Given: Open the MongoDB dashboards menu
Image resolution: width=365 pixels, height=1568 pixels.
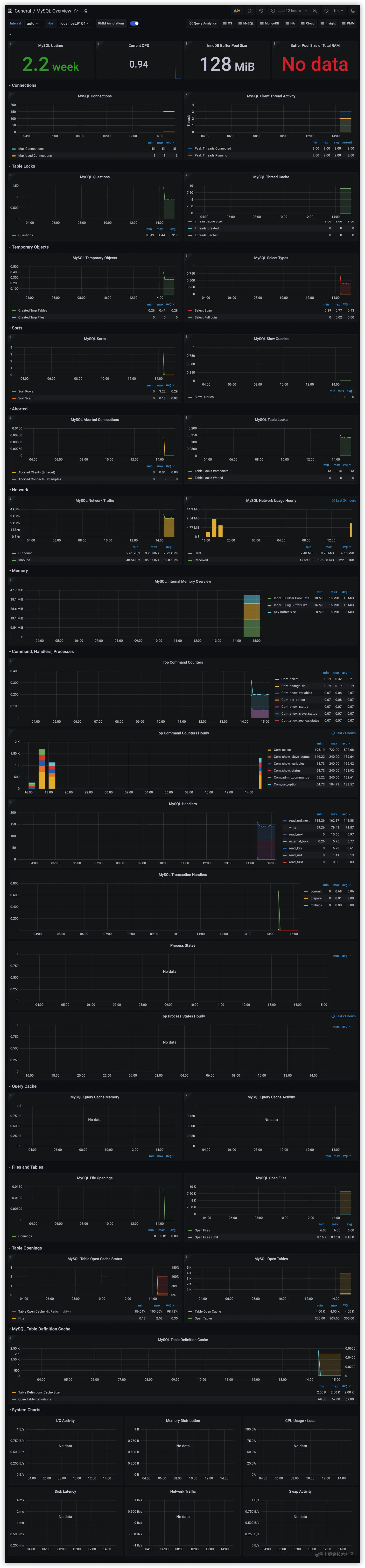Looking at the screenshot, I should [x=269, y=23].
